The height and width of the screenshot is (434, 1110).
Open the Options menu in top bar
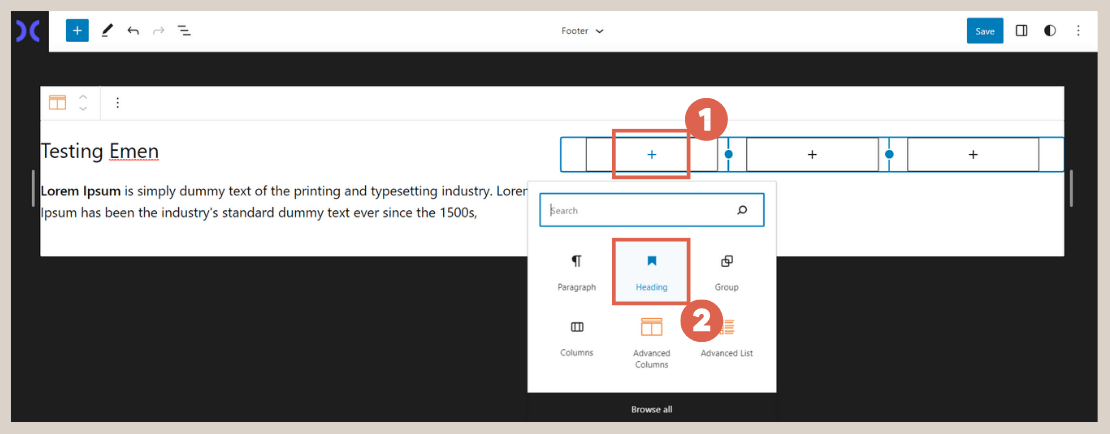[1078, 31]
